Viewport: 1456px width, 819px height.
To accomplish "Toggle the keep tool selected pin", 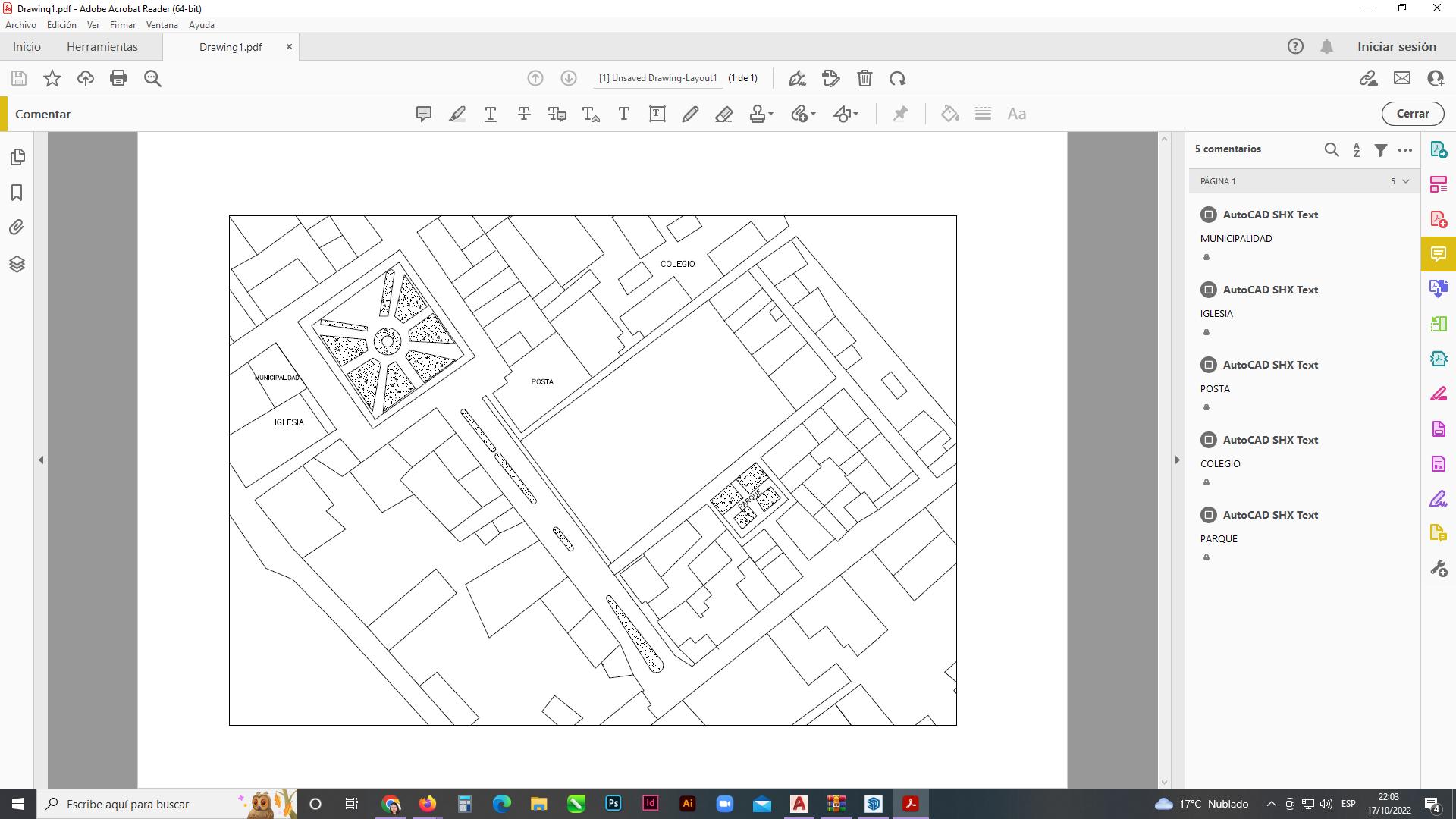I will tap(900, 115).
